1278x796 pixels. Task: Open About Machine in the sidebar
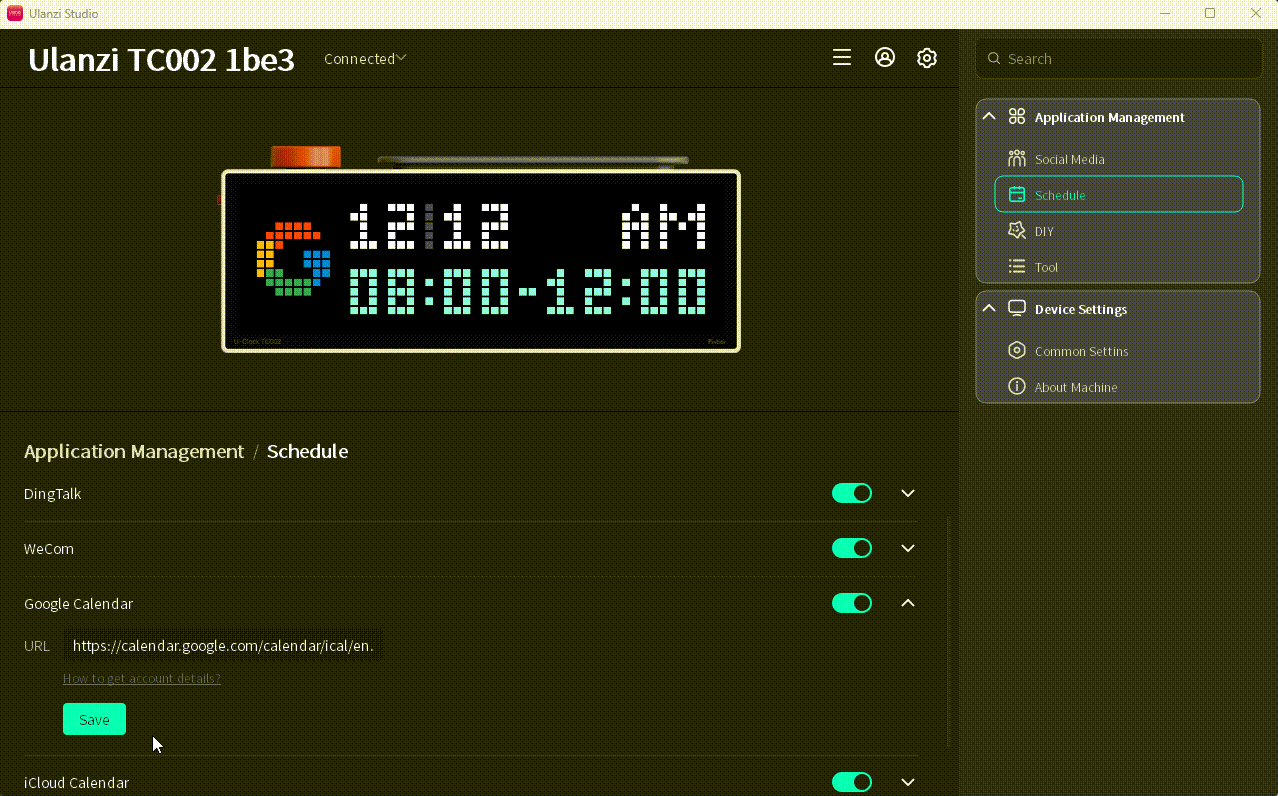(x=1118, y=387)
